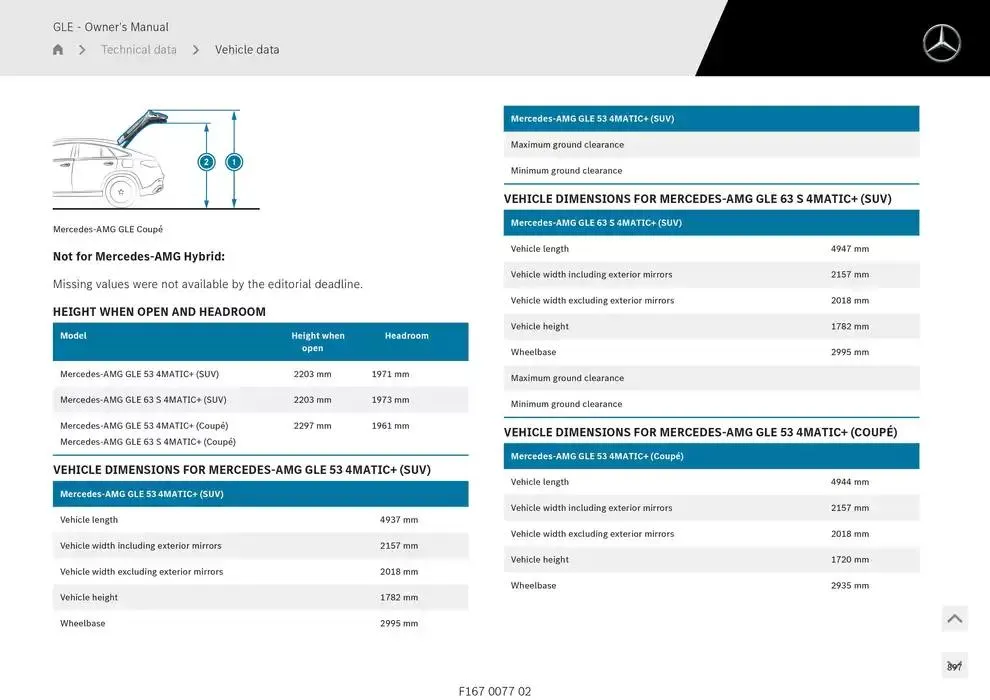Image resolution: width=990 pixels, height=700 pixels.
Task: Select the Mercedes-AMG GLE 63 S 4MATIC+ (SUV) header bar
Action: click(x=710, y=223)
